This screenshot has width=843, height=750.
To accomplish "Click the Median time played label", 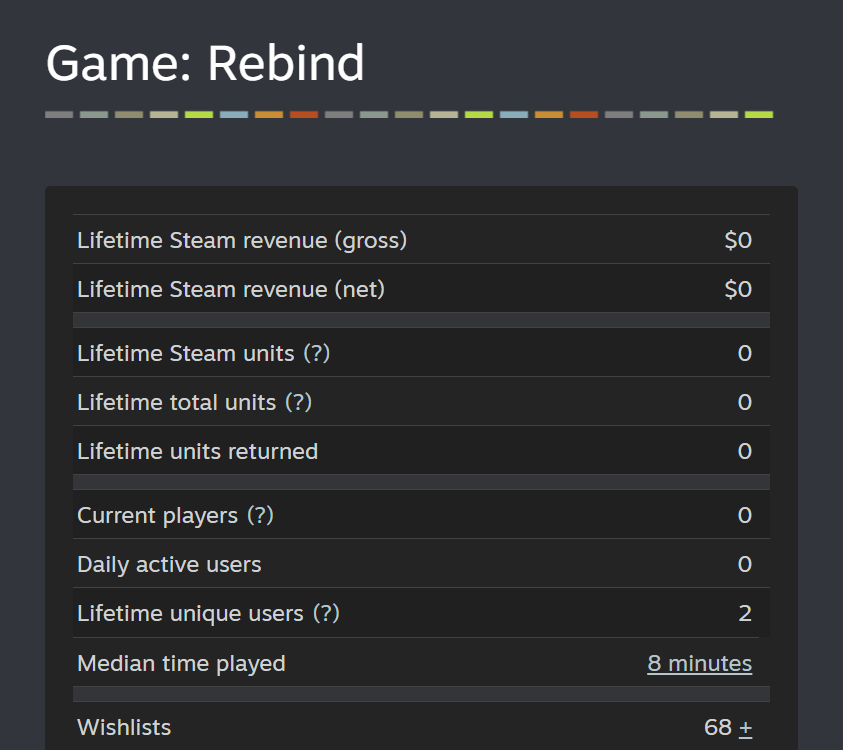I will (x=181, y=663).
